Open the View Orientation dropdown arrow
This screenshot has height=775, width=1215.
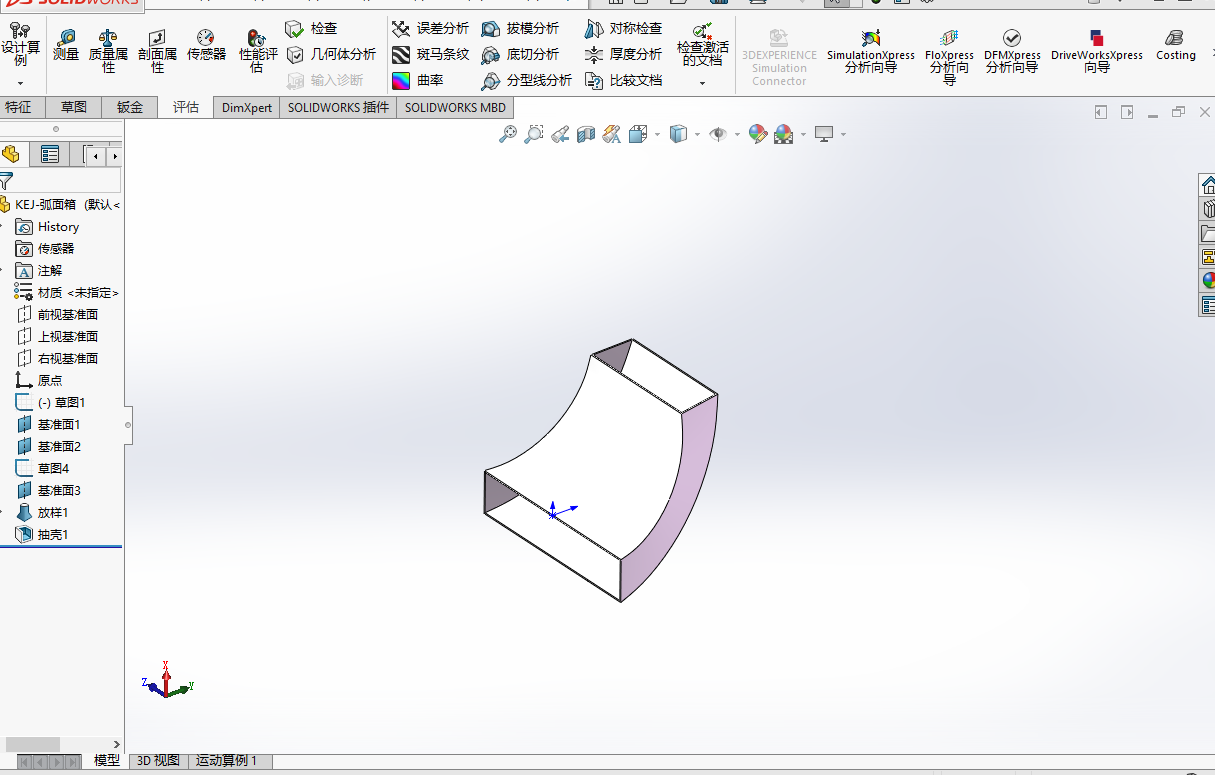tap(656, 134)
